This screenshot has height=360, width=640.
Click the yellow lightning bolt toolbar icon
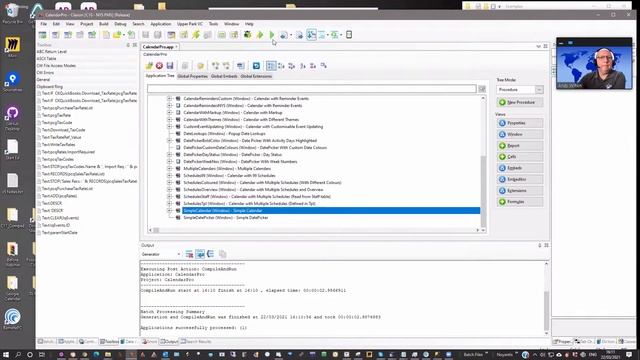(x=196, y=35)
